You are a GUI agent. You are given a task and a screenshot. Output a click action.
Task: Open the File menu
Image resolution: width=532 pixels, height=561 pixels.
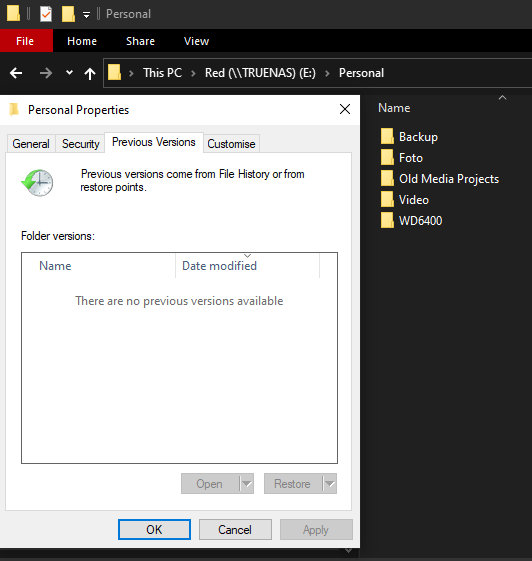tap(25, 41)
